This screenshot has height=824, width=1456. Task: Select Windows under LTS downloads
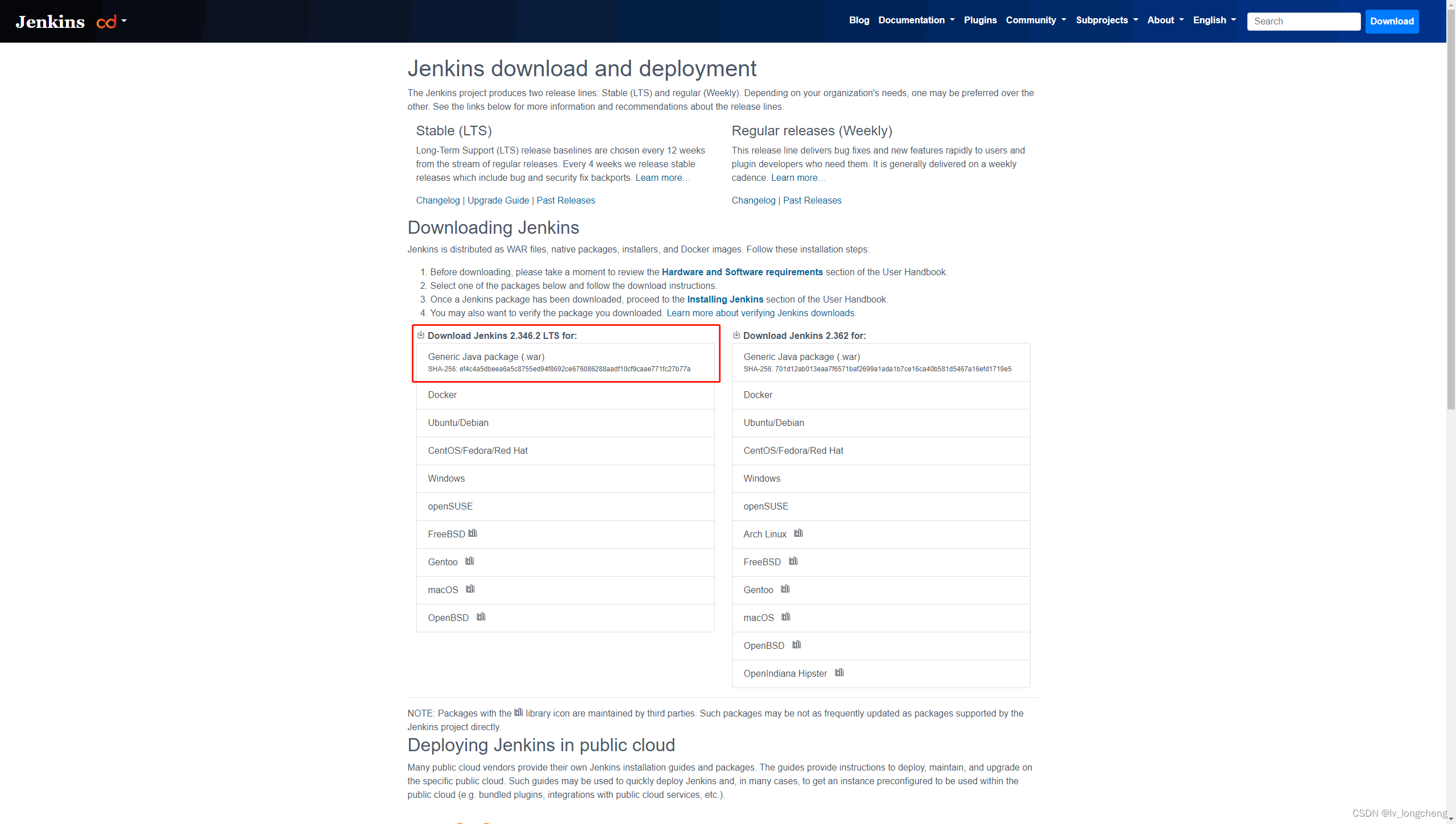[x=565, y=479]
